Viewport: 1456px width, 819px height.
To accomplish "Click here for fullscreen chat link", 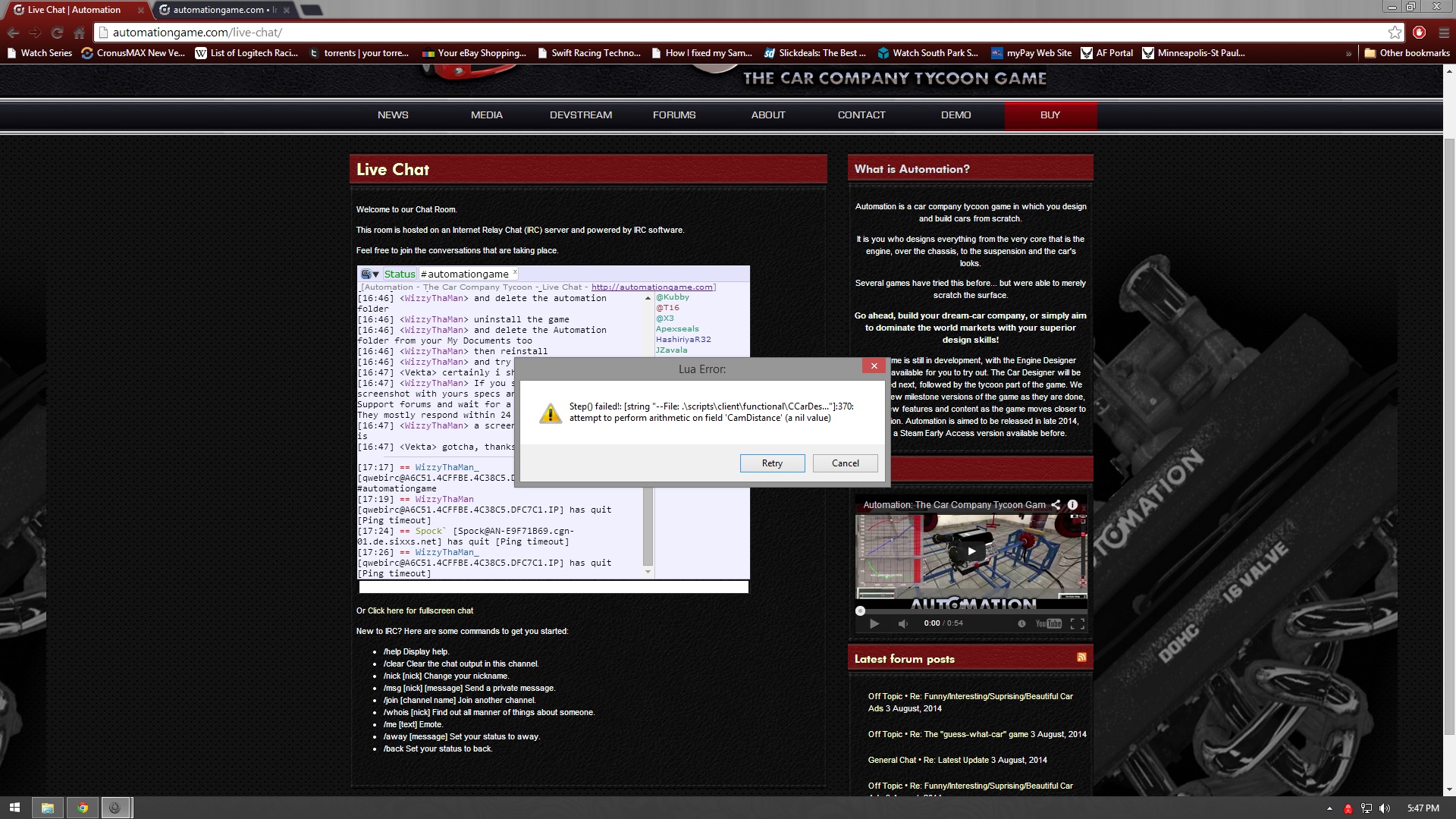I will (x=420, y=610).
